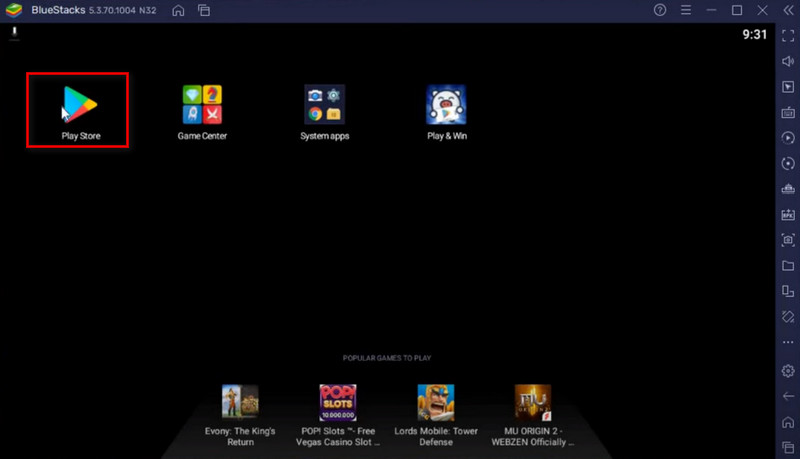Toggle the cursor lock sidebar icon
This screenshot has width=800, height=459.
pos(788,87)
